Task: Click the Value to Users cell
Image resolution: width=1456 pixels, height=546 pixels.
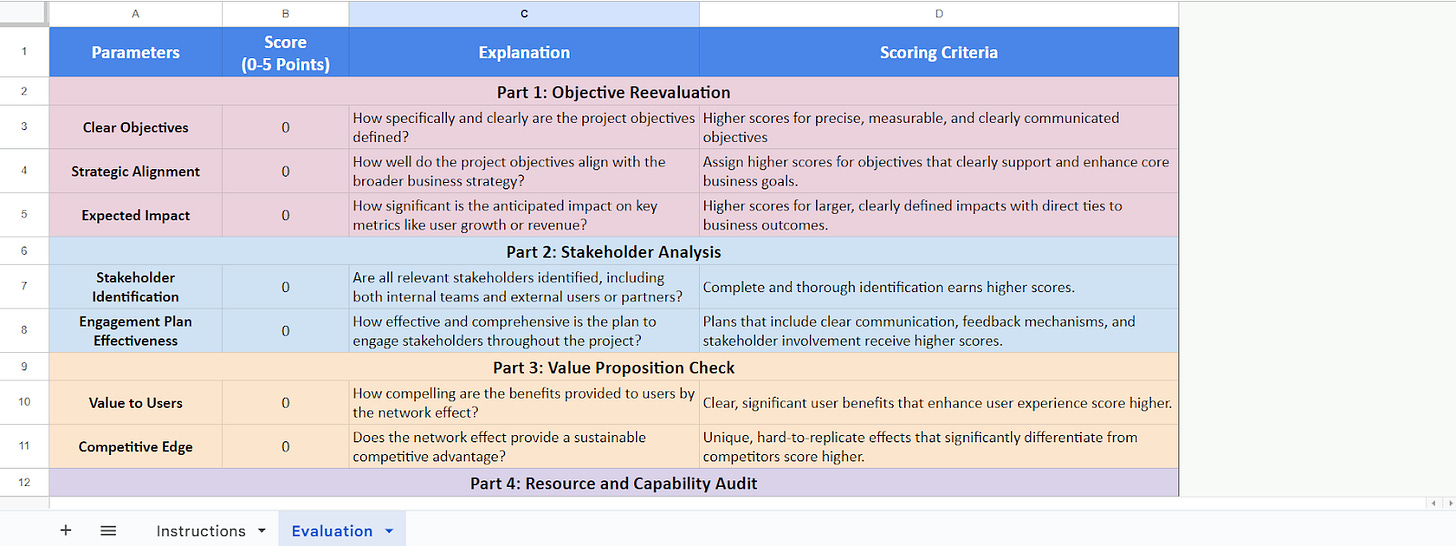Action: click(x=136, y=403)
